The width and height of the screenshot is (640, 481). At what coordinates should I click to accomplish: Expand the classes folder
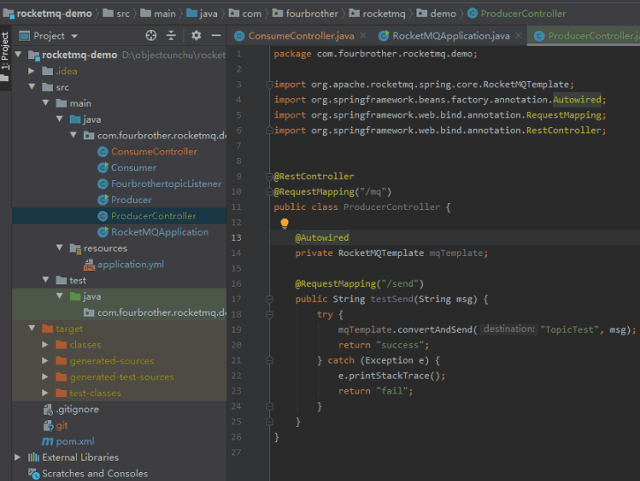point(45,345)
